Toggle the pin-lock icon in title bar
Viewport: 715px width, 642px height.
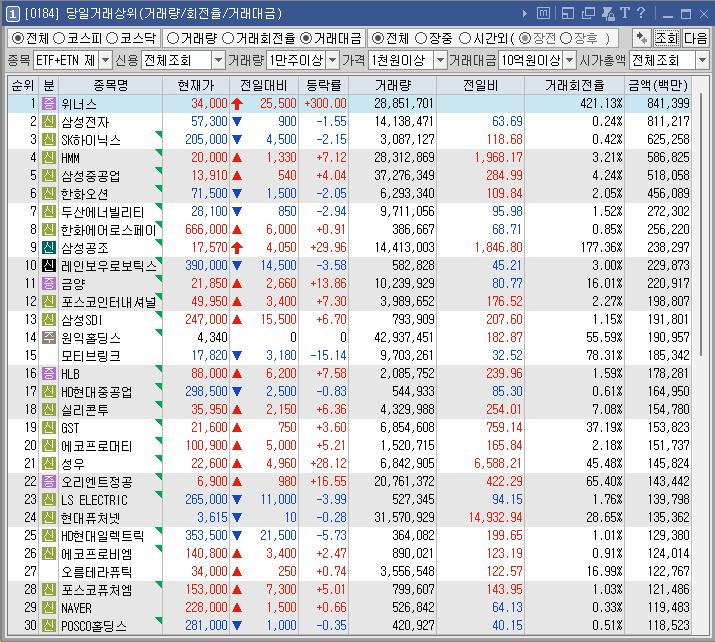(x=608, y=14)
